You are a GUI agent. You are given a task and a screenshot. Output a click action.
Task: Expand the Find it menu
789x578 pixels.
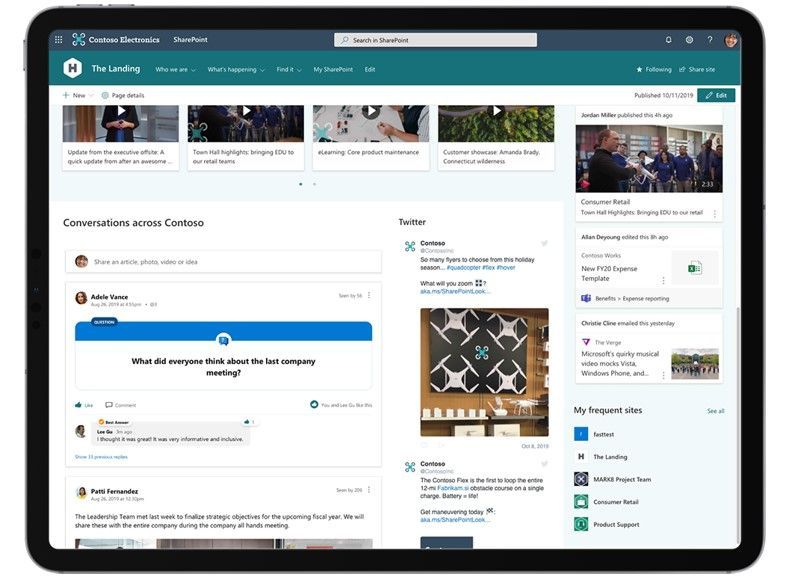point(289,69)
